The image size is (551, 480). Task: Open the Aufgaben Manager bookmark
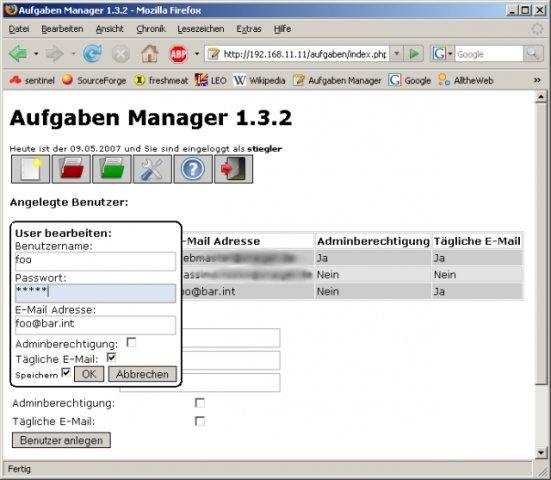pyautogui.click(x=337, y=80)
